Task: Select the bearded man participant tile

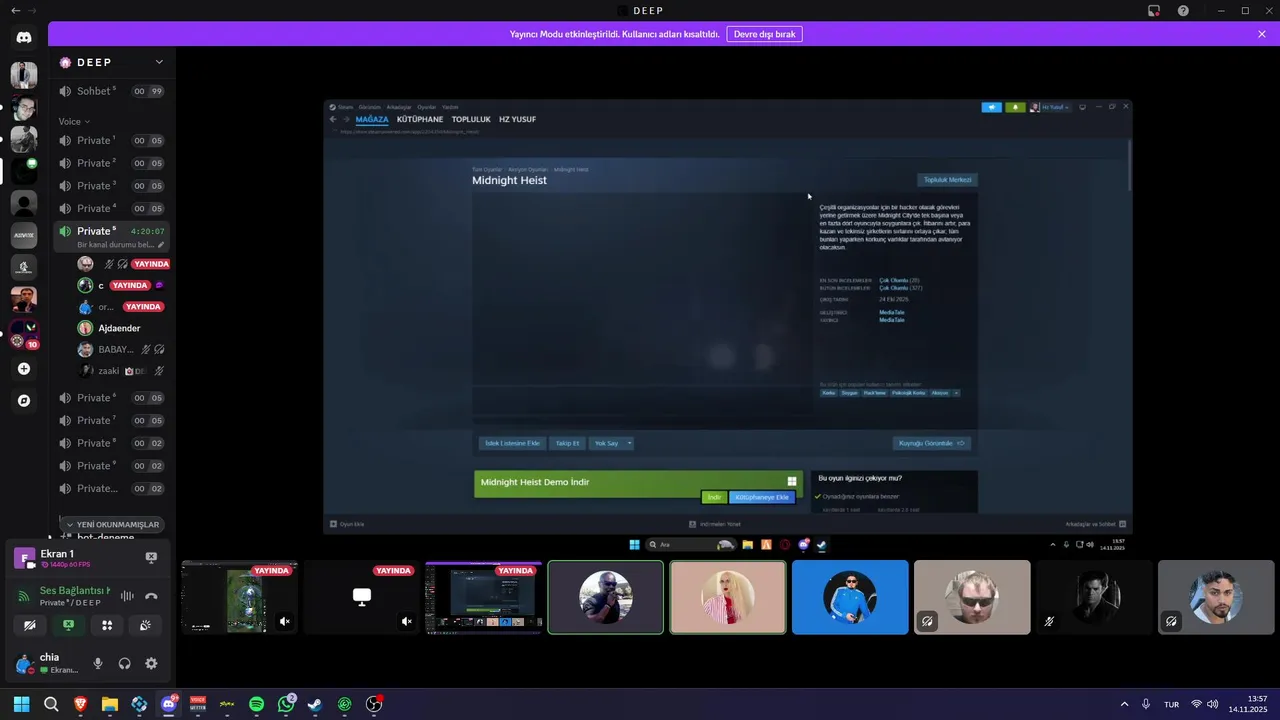Action: pyautogui.click(x=1216, y=597)
